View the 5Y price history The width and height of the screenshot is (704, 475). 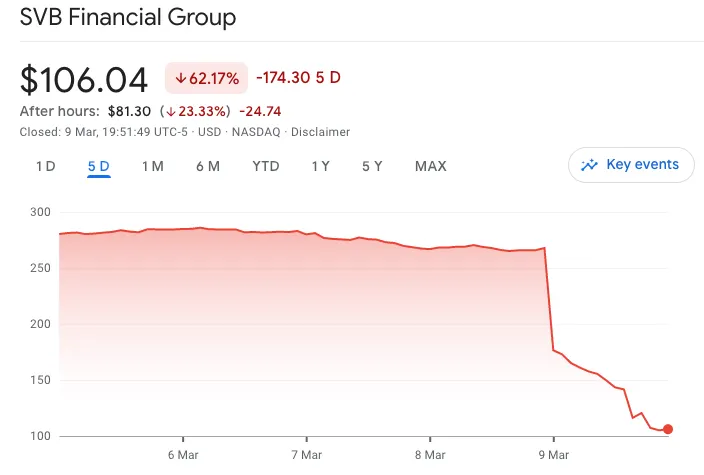click(372, 166)
